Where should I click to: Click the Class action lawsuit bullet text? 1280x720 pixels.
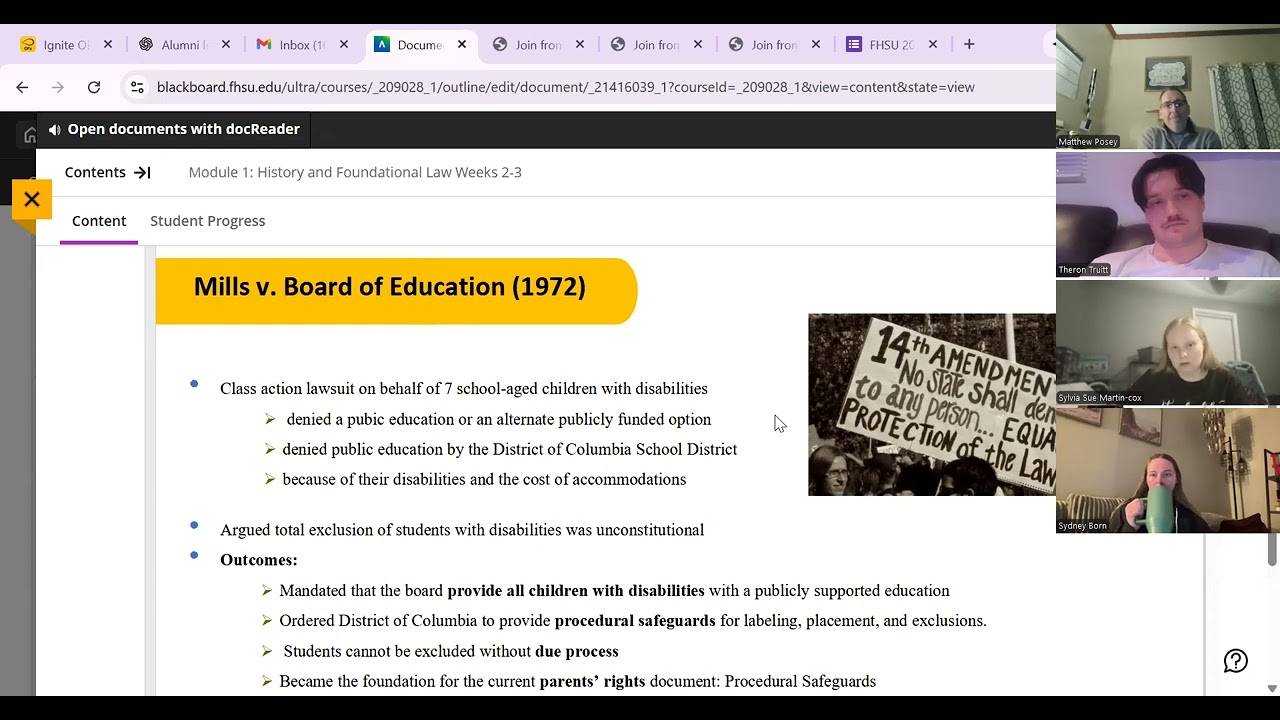tap(464, 389)
